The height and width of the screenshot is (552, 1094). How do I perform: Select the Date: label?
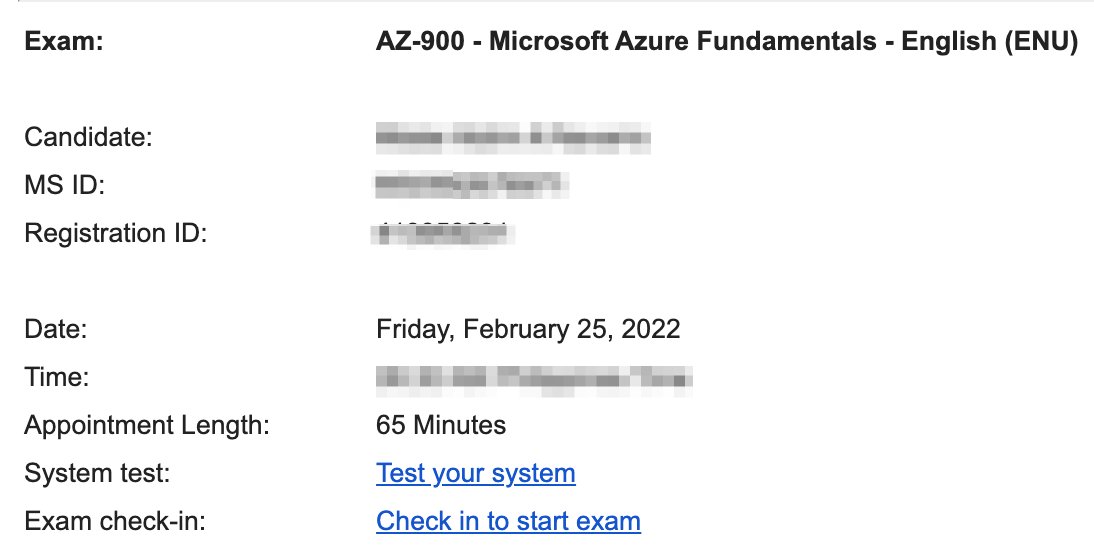click(x=56, y=329)
